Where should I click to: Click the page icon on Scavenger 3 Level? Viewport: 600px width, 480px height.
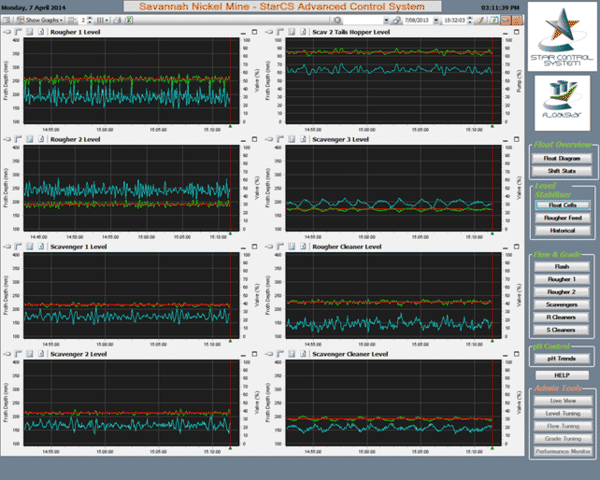(x=303, y=139)
